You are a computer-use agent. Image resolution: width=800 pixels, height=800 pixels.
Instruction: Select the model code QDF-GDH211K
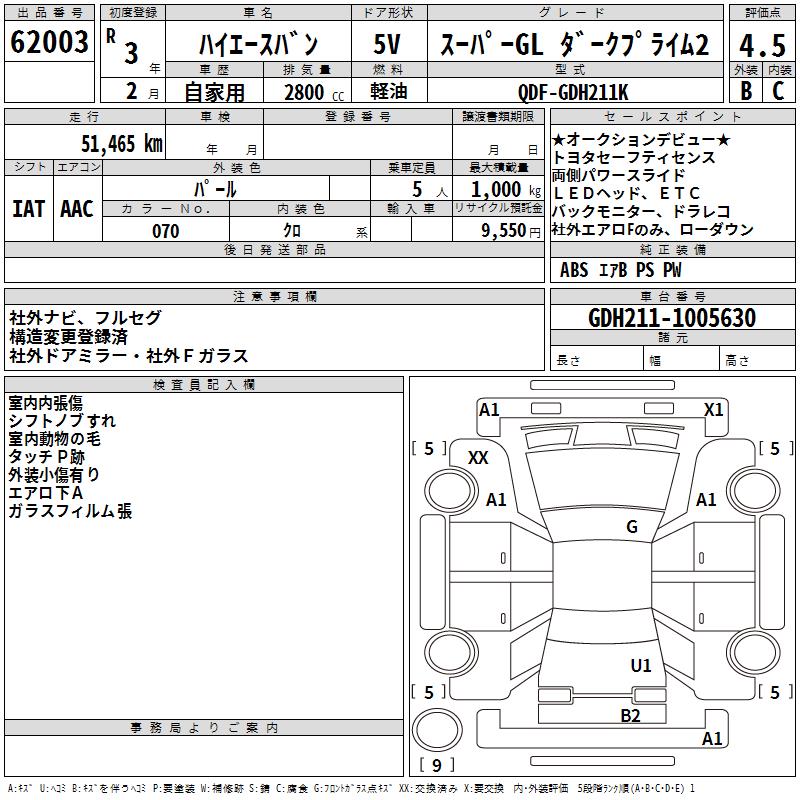[x=573, y=93]
